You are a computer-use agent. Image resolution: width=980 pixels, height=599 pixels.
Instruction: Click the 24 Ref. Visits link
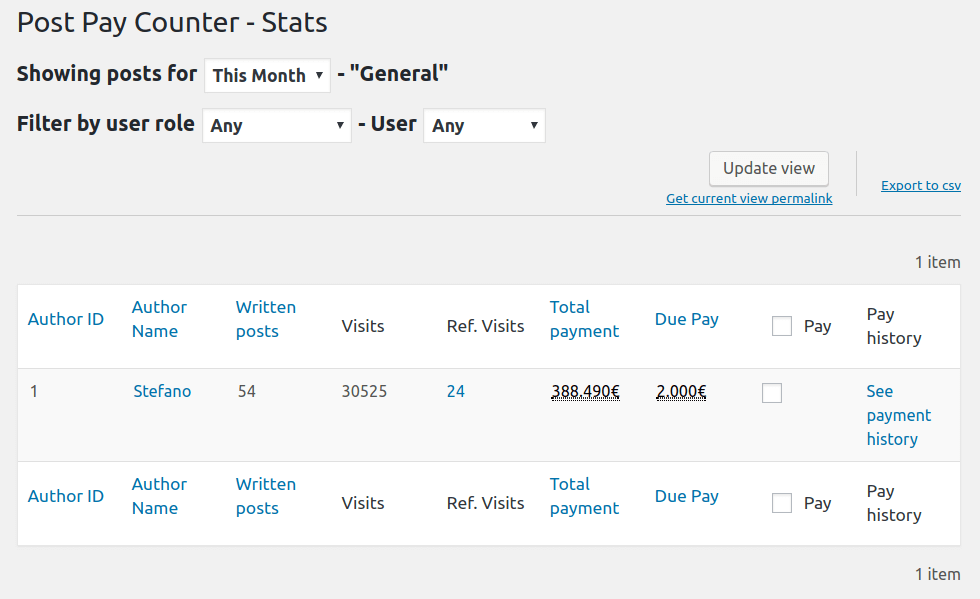(456, 391)
